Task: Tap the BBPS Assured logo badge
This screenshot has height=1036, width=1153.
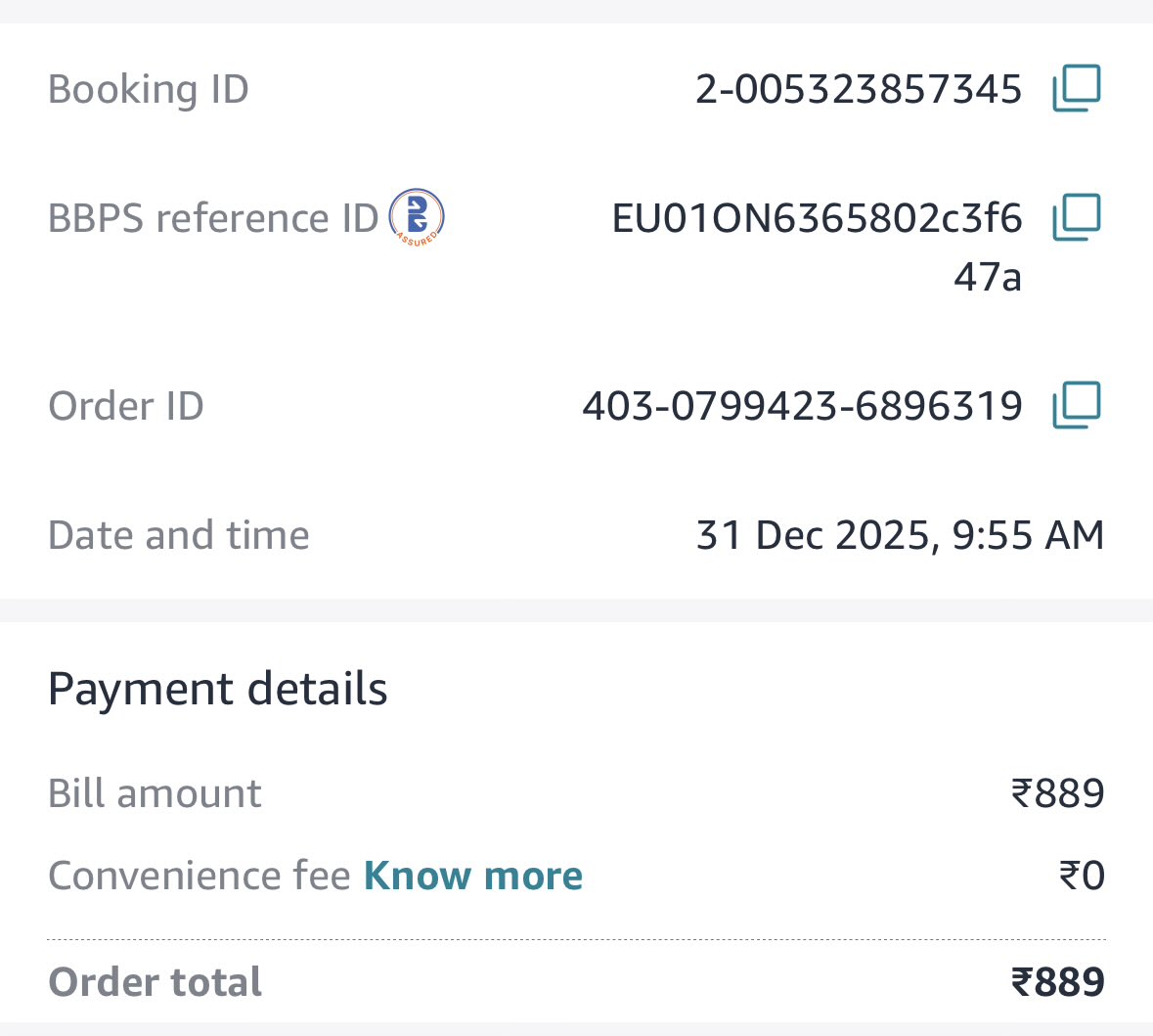Action: pos(417,216)
